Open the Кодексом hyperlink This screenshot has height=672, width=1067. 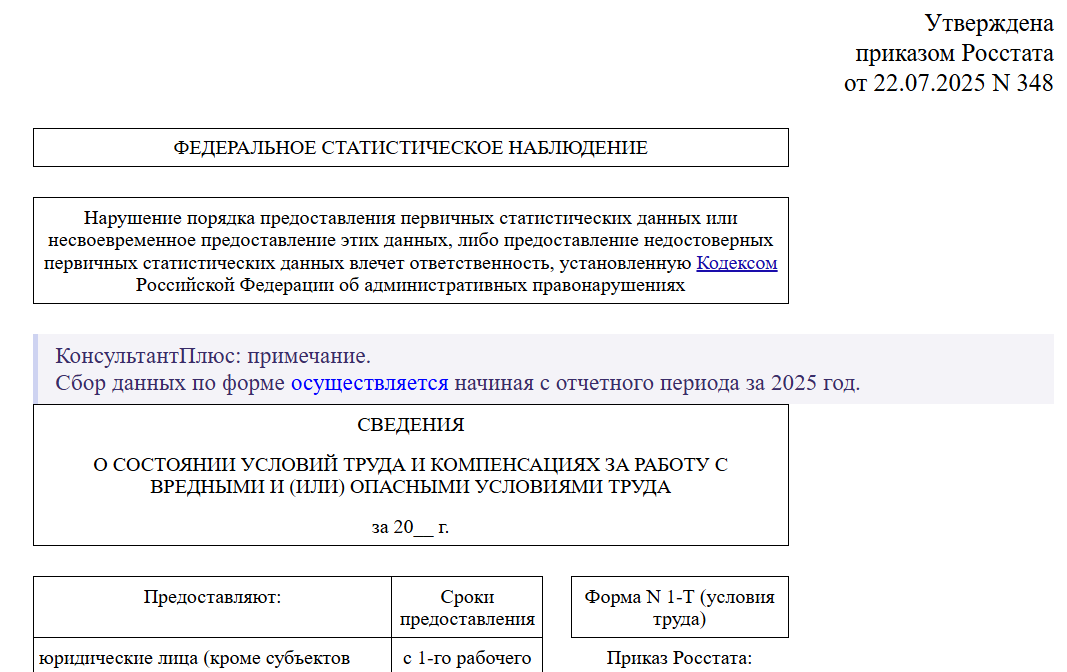click(x=736, y=263)
